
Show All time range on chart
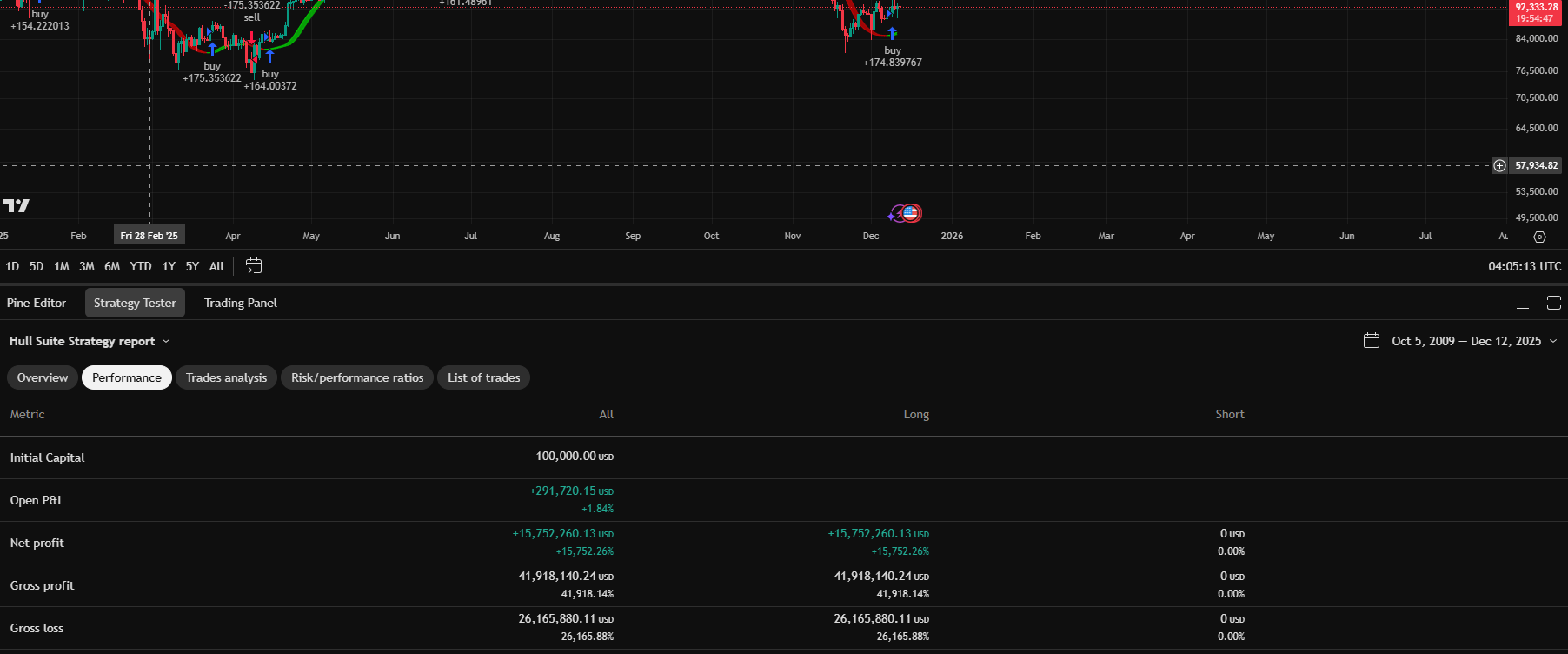tap(216, 266)
